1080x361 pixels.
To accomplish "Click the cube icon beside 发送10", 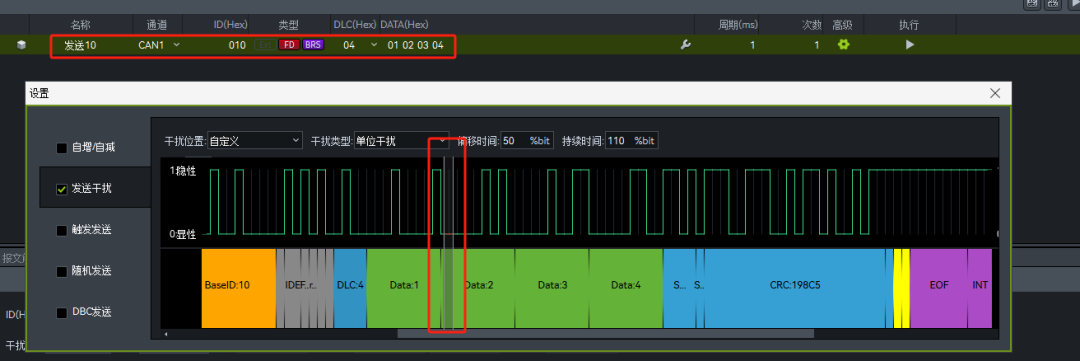I will (x=21, y=45).
